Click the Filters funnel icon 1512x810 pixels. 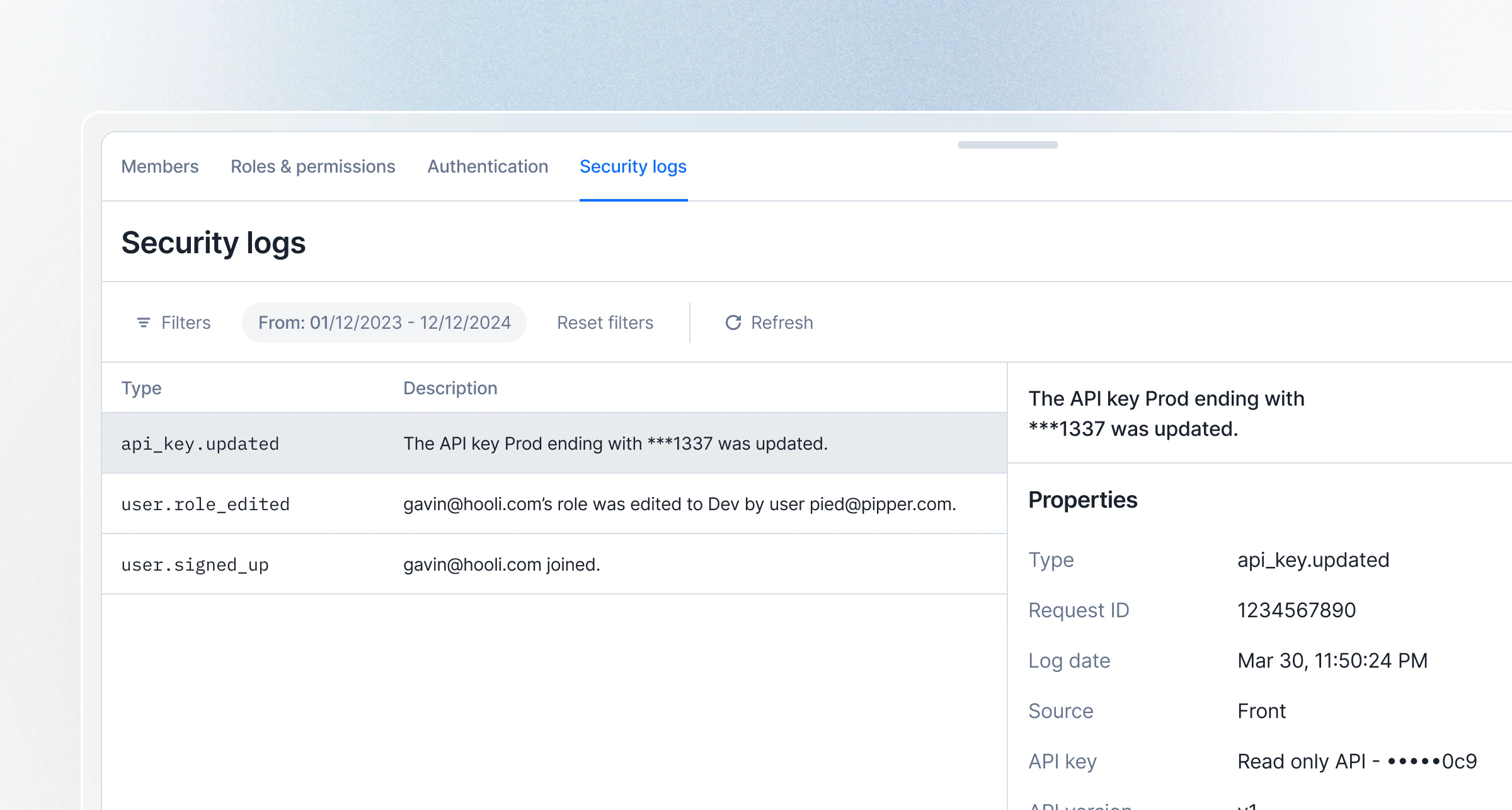(144, 322)
